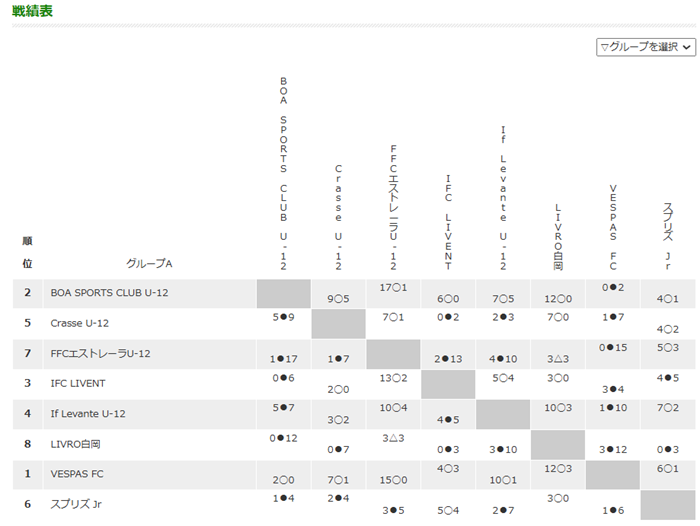This screenshot has height=526, width=700.
Task: Click FFCエストレーラU-12 team row name
Action: [100, 354]
